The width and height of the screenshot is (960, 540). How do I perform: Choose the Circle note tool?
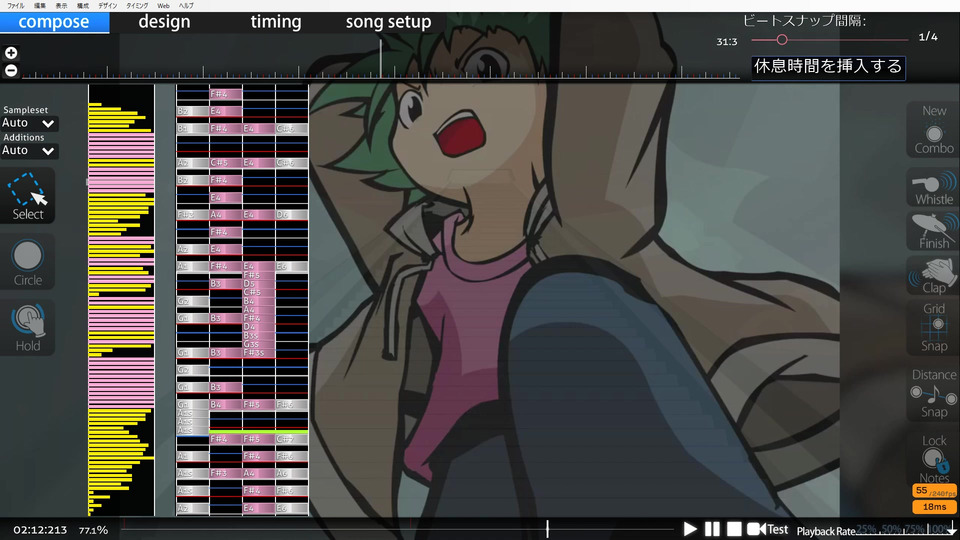28,262
